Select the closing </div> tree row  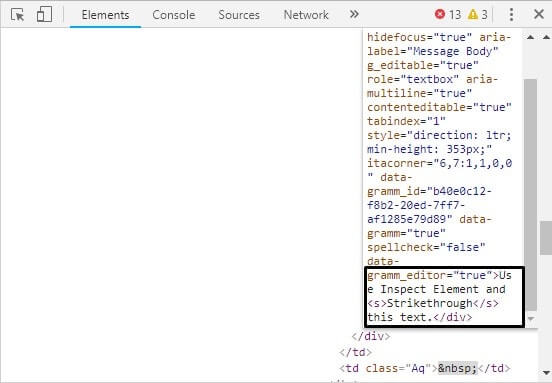[x=371, y=336]
